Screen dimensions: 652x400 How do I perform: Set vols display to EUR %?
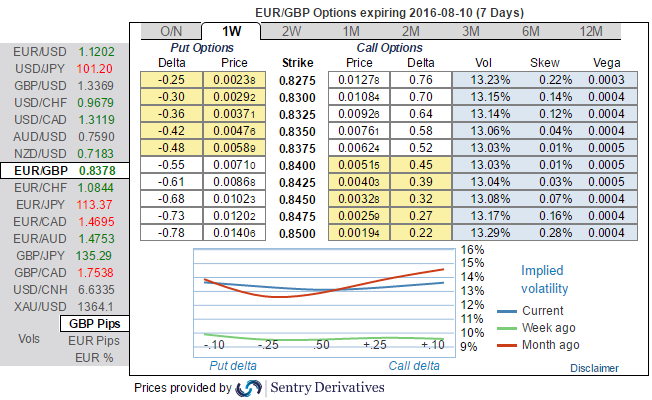coord(95,358)
